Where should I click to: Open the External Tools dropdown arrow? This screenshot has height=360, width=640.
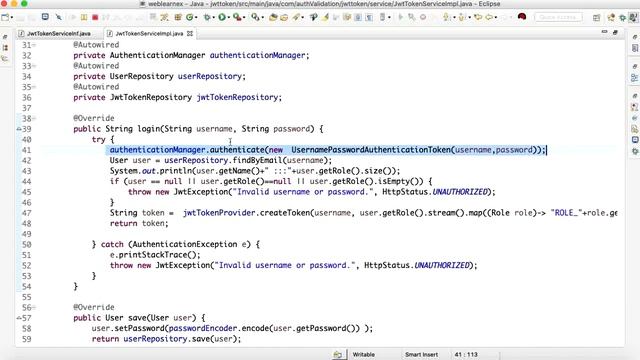coord(262,18)
